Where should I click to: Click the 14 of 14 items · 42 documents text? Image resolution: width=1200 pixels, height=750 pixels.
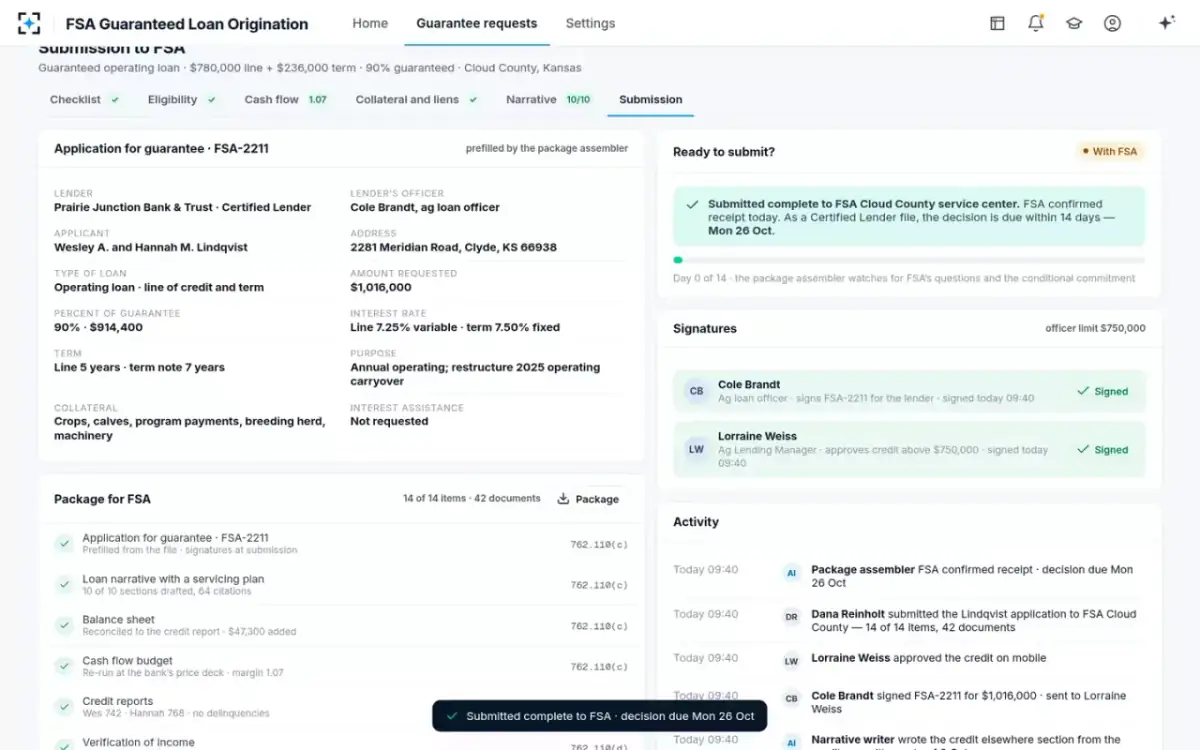click(x=472, y=498)
